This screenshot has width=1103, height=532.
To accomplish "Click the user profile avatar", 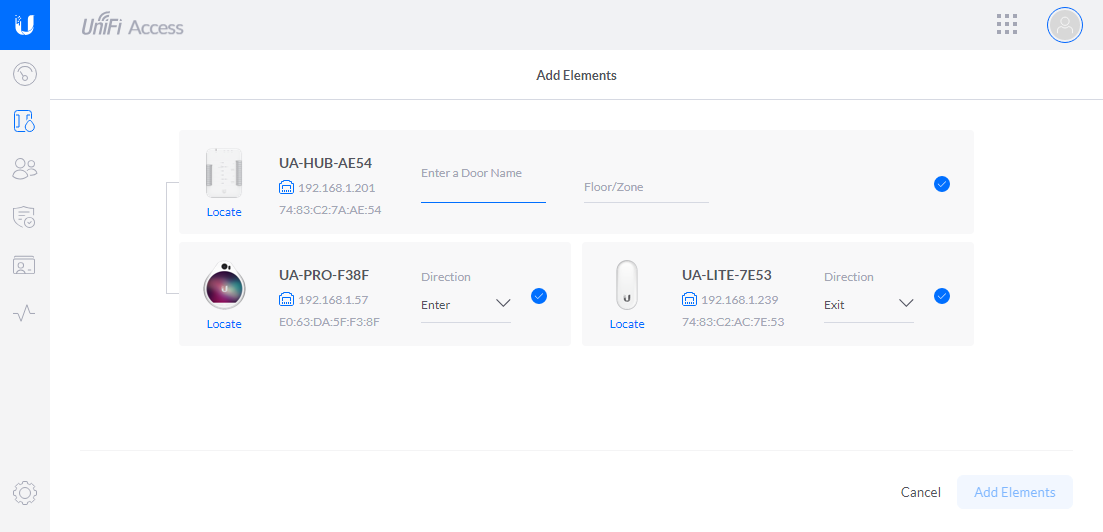I will pos(1064,25).
